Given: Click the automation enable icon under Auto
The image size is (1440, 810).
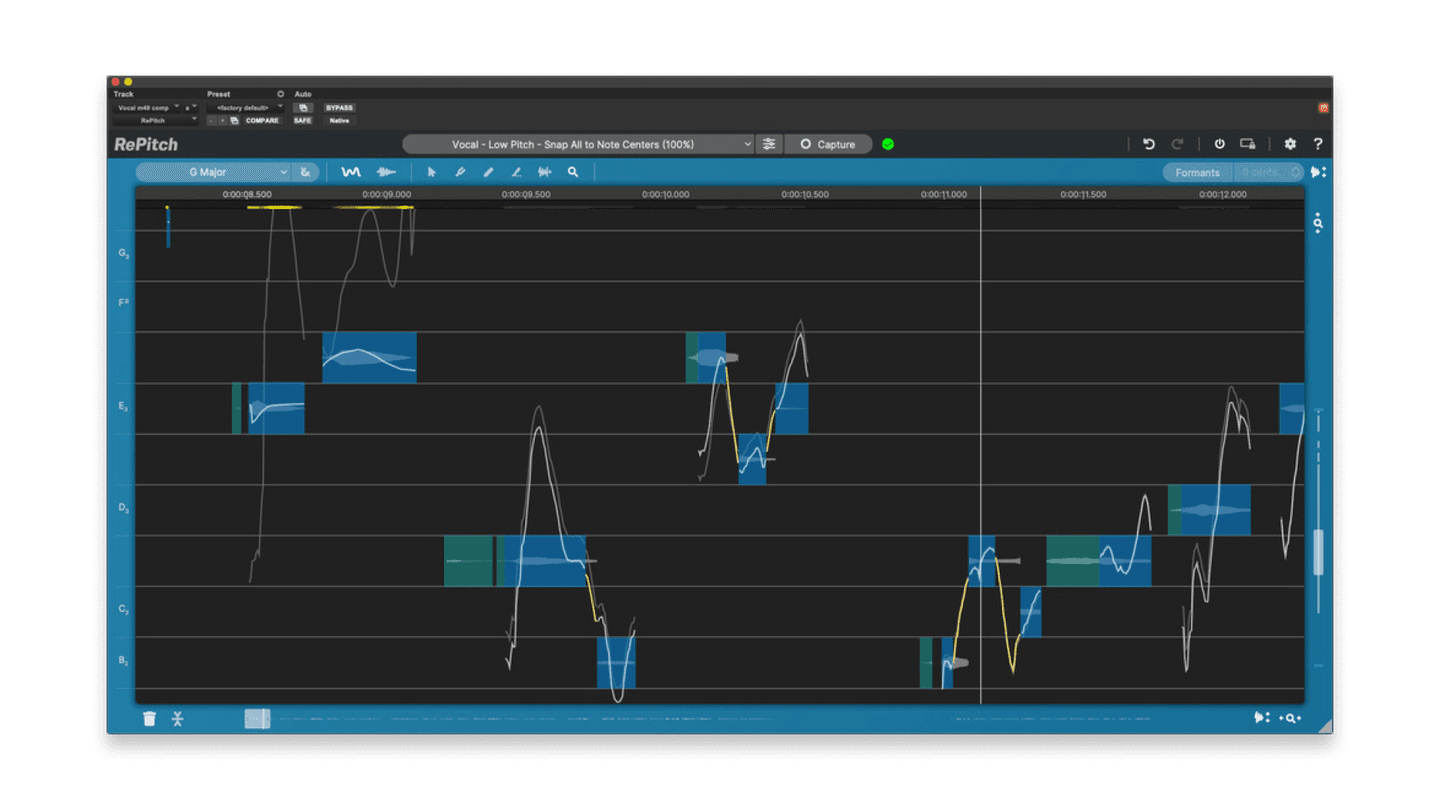Looking at the screenshot, I should pyautogui.click(x=303, y=107).
